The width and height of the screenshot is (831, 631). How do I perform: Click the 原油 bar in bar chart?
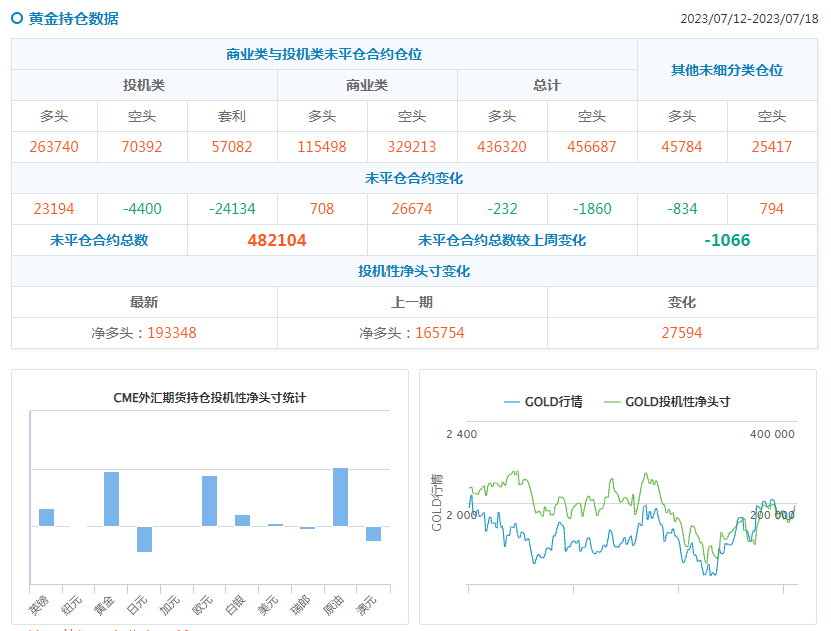coord(340,496)
